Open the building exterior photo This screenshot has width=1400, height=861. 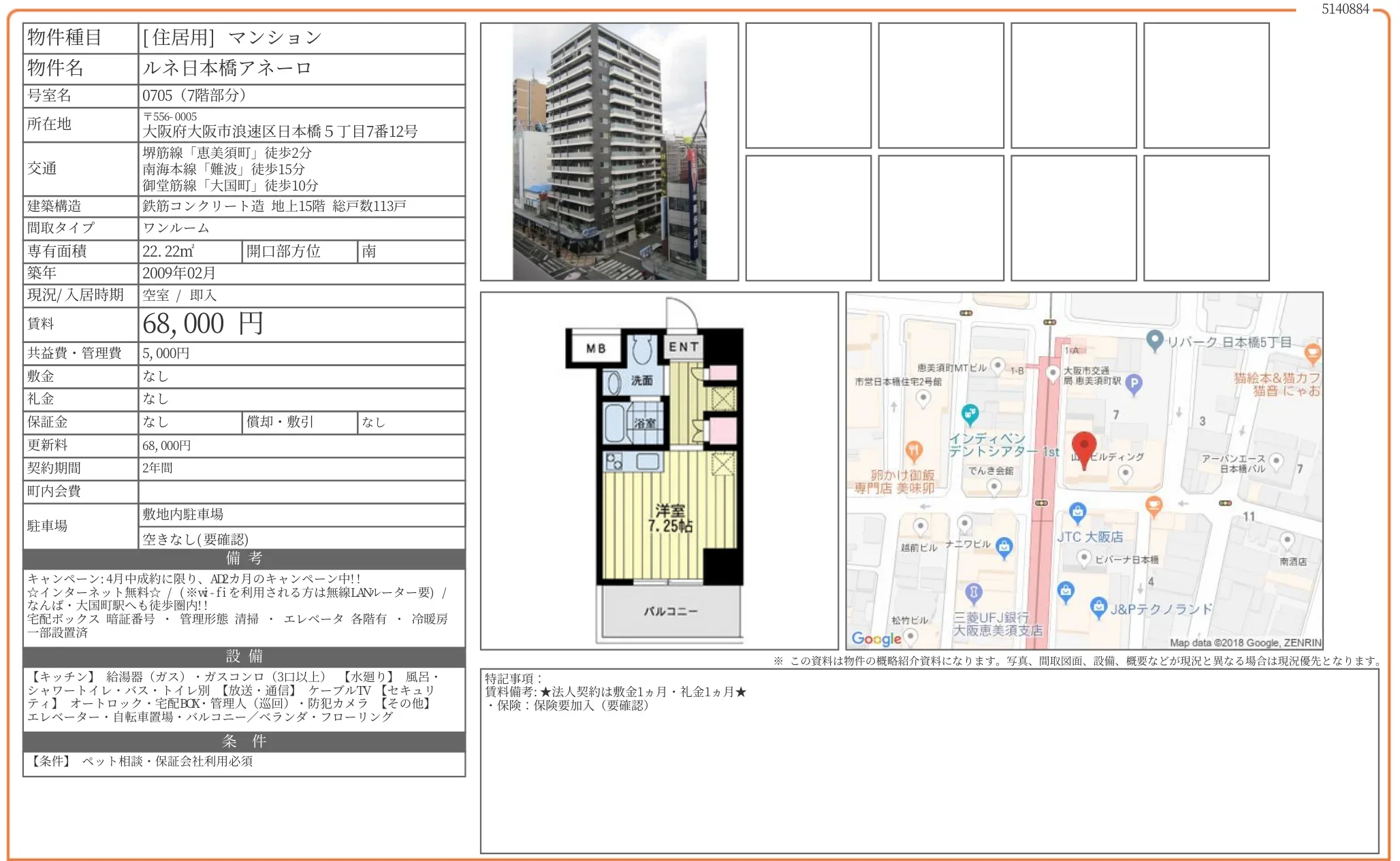pyautogui.click(x=609, y=152)
